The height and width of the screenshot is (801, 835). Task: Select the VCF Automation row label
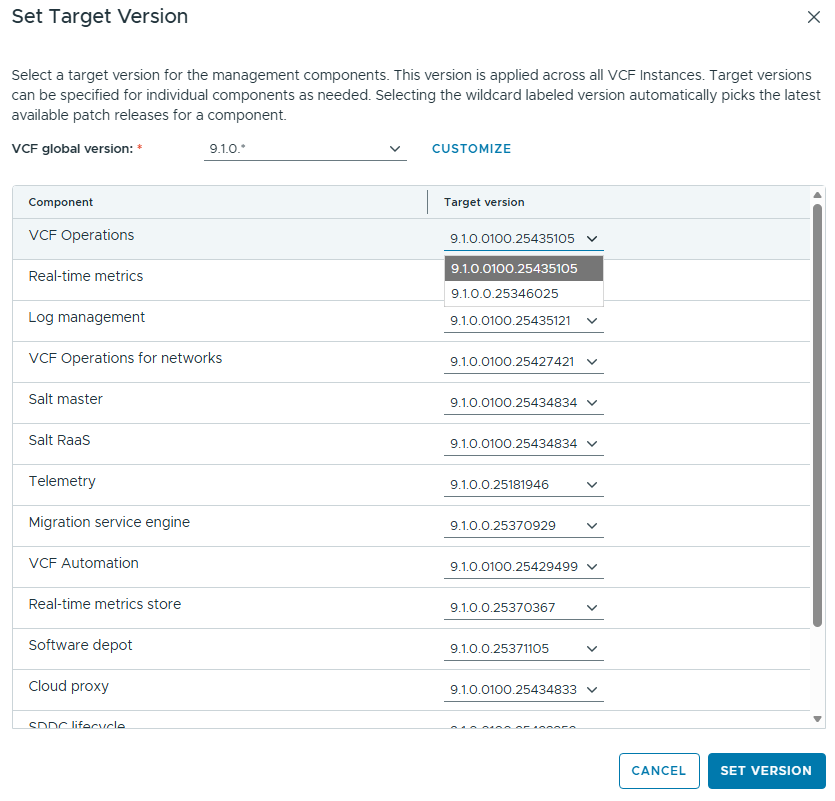(x=84, y=563)
